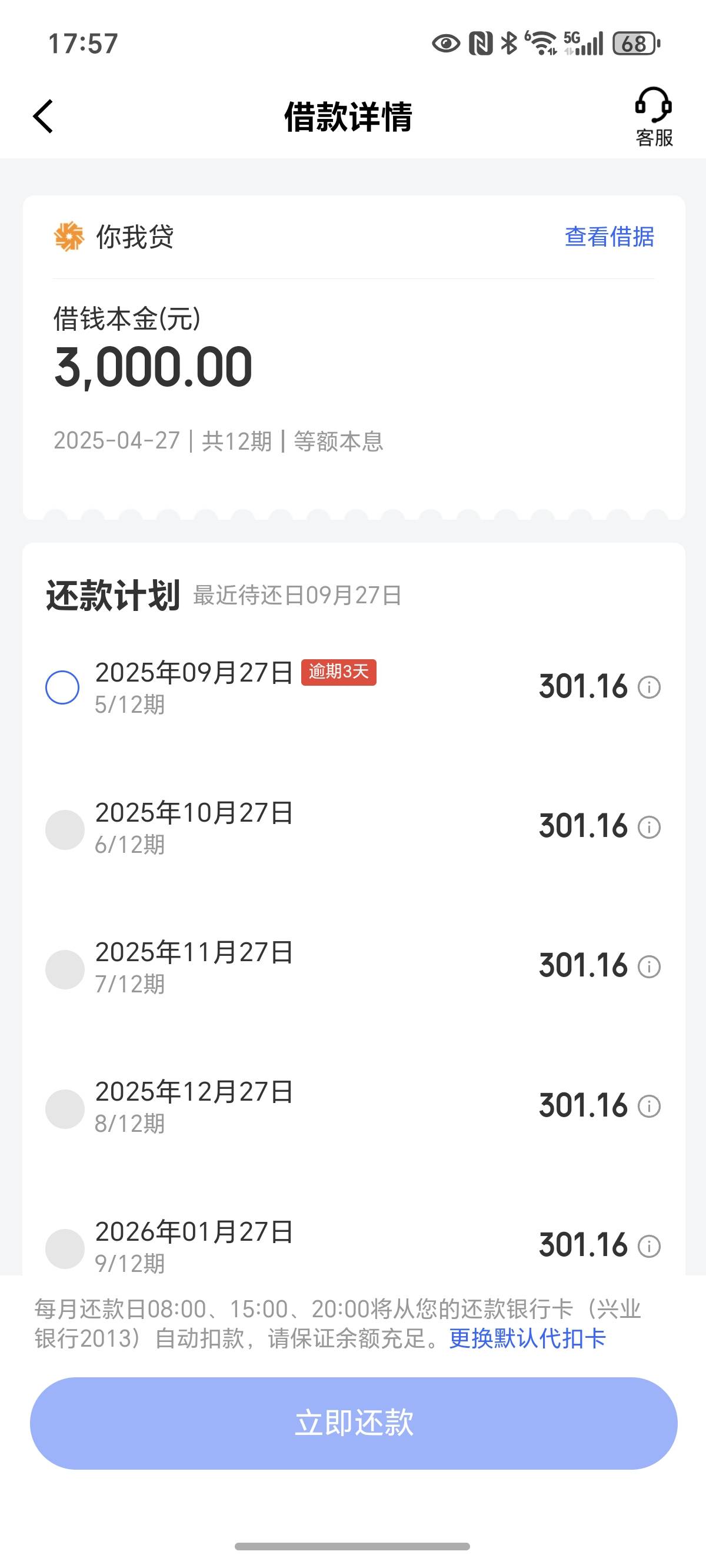The height and width of the screenshot is (1568, 706).
Task: Show info for the 09月27日 payment amount
Action: click(x=649, y=687)
